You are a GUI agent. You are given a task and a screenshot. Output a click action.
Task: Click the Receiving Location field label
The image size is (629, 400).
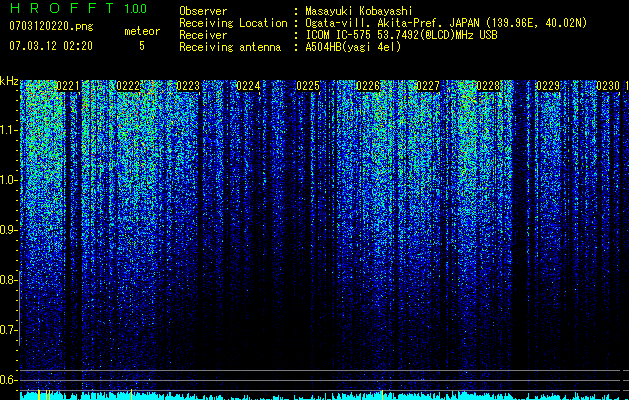coord(233,23)
